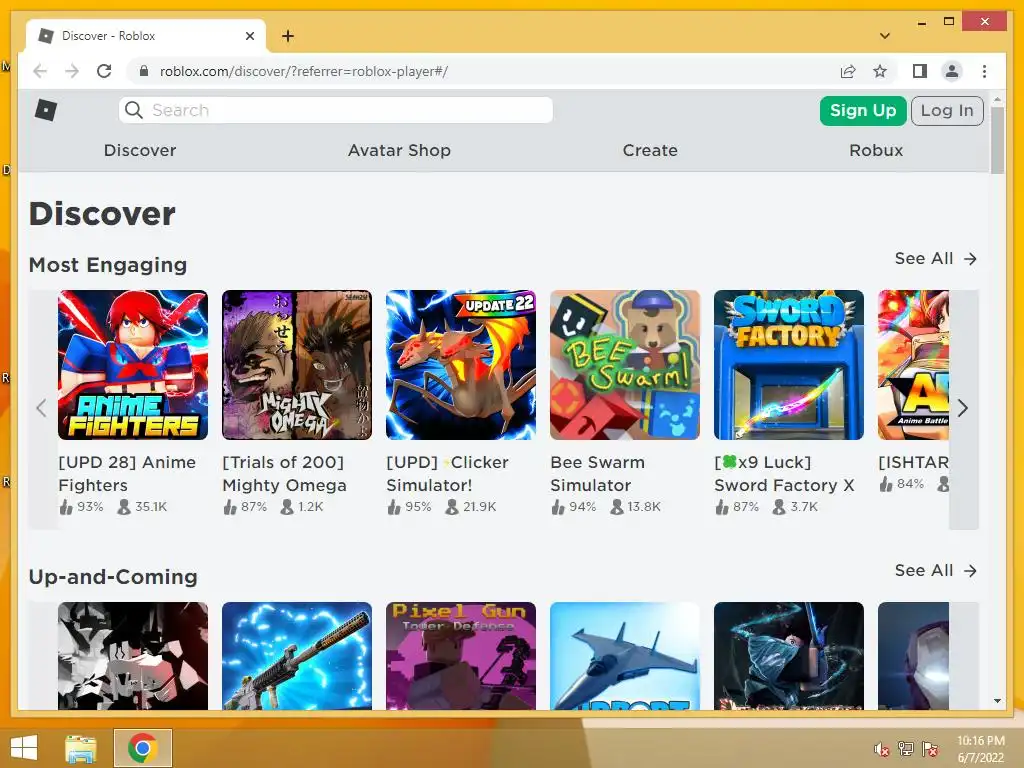Reload the page with refresh icon
Viewport: 1024px width, 768px height.
point(104,71)
